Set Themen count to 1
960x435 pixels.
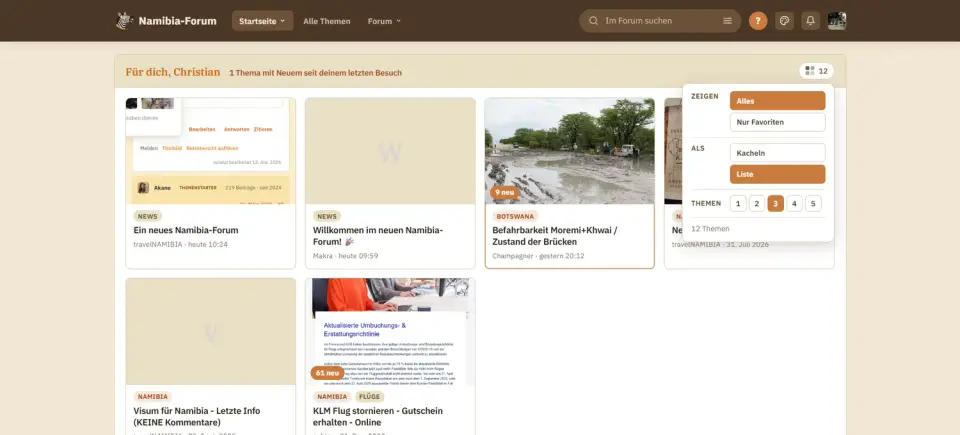coord(738,203)
